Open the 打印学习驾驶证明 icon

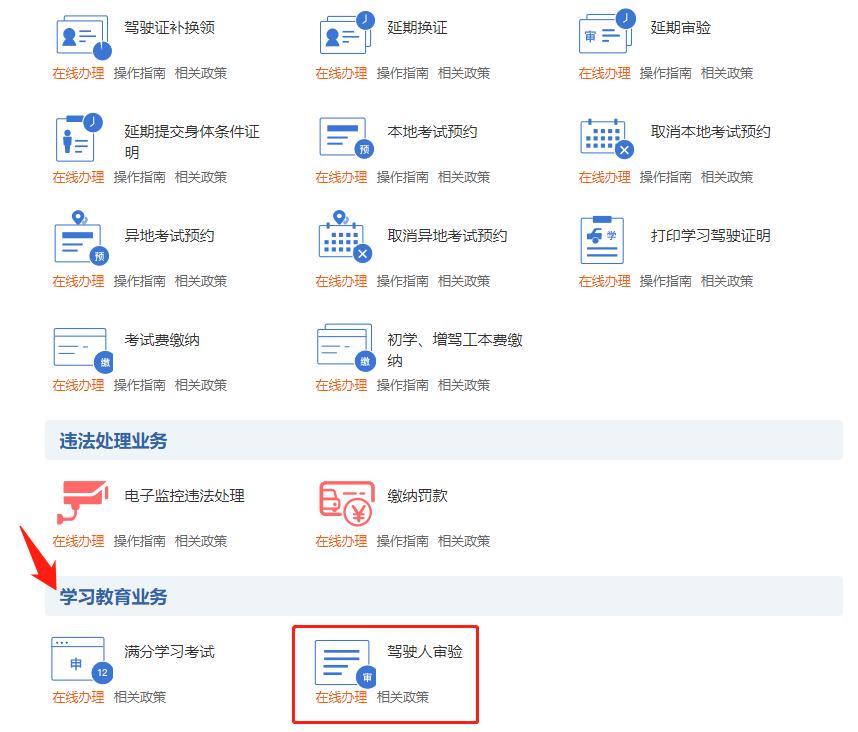click(601, 240)
